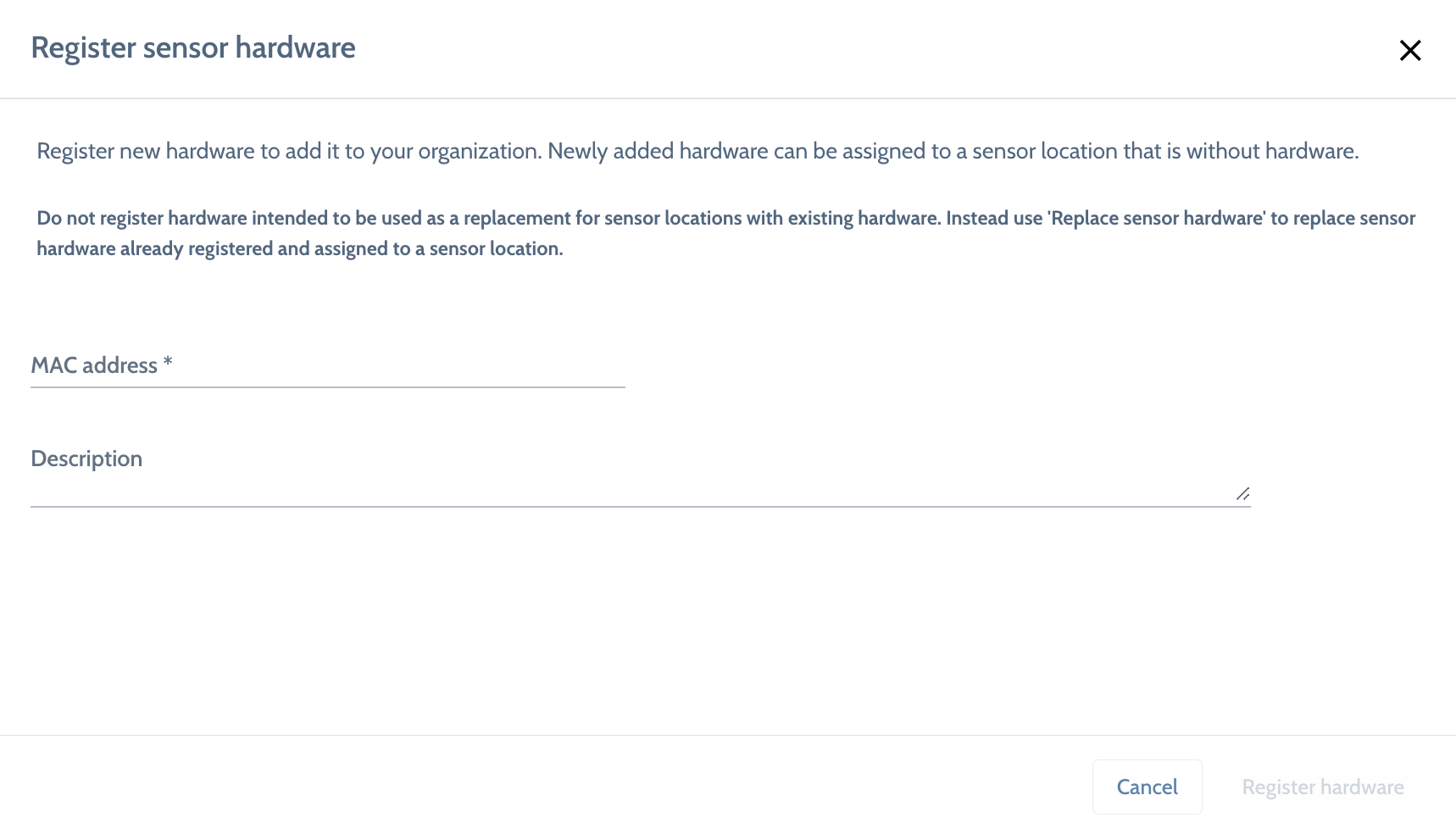Click 'Newly added hardware' sentence in intro

point(953,151)
